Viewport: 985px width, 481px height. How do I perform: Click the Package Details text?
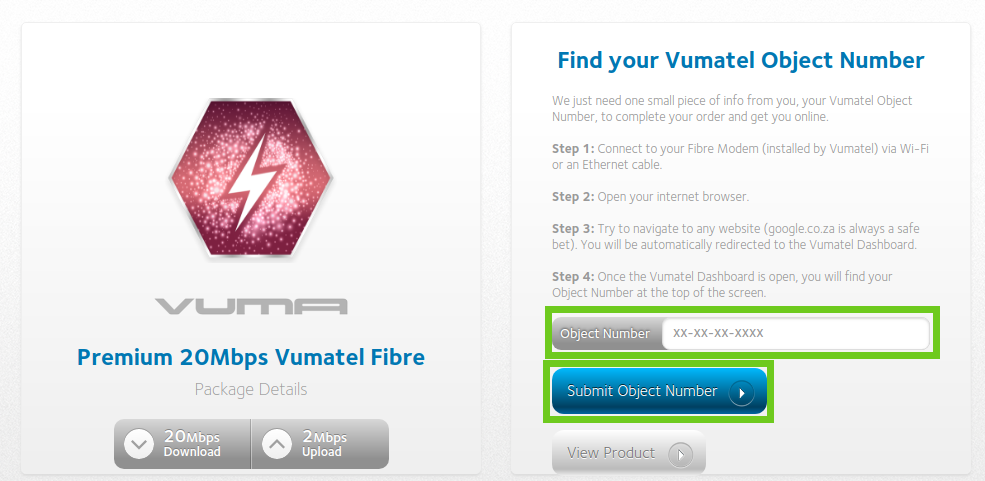[251, 389]
